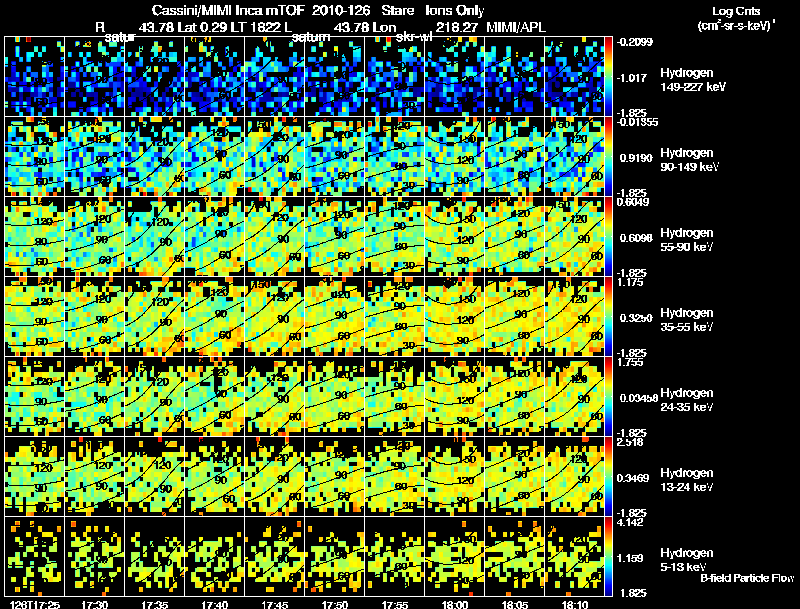Click the Hydrogen 24-35 keV row label
The image size is (800, 609).
point(686,400)
